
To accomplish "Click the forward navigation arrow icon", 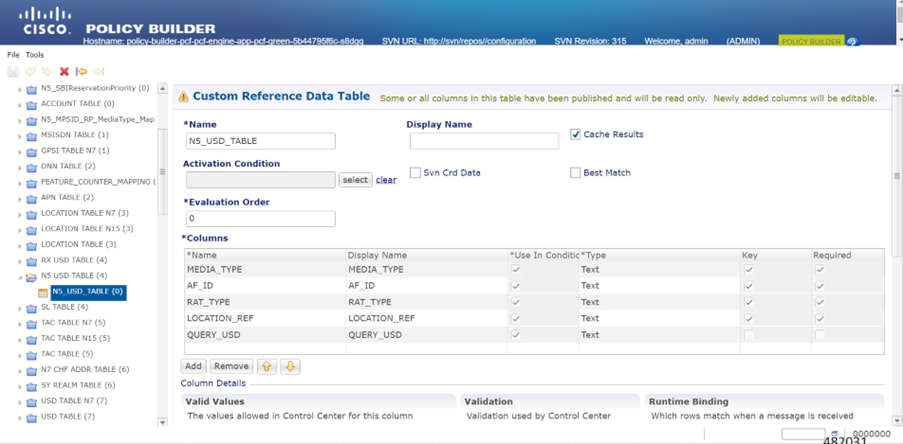I will (x=98, y=71).
